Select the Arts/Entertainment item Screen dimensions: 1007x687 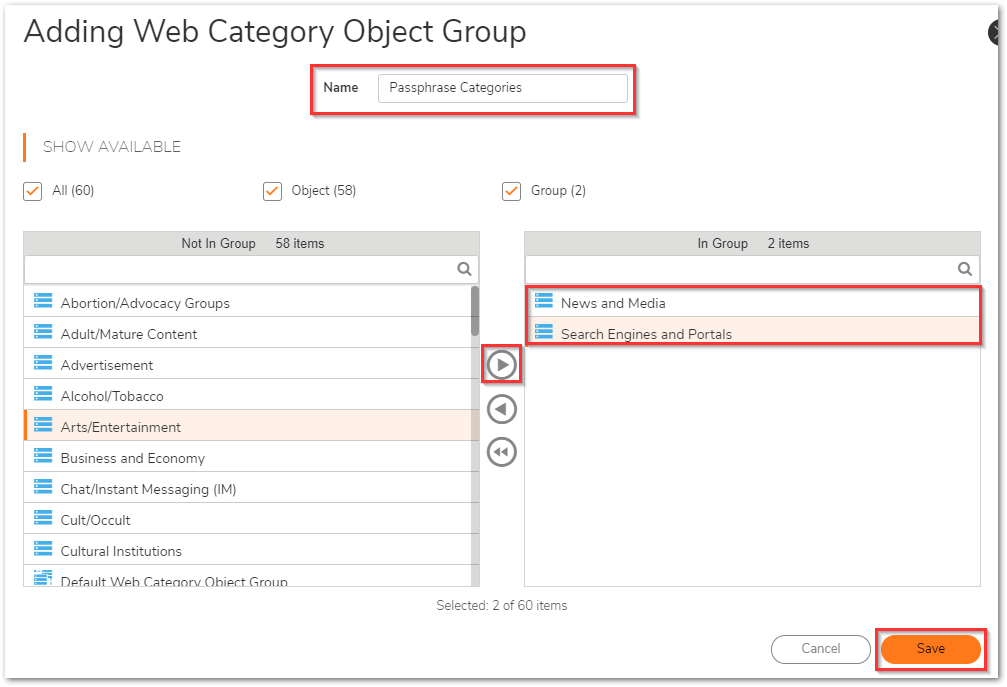click(x=121, y=427)
